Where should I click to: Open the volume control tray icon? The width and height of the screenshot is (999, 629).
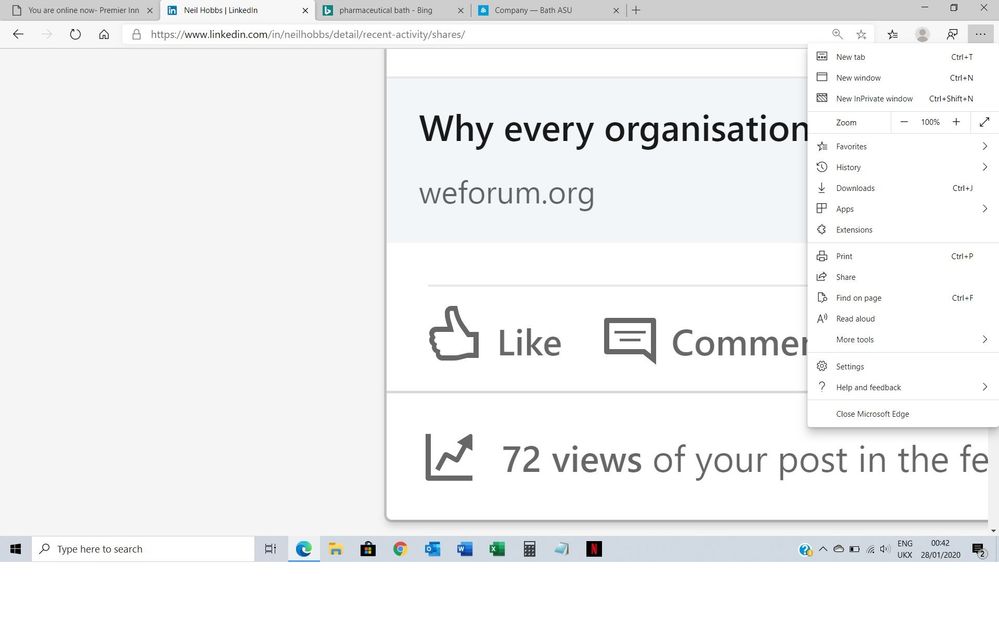[x=884, y=549]
